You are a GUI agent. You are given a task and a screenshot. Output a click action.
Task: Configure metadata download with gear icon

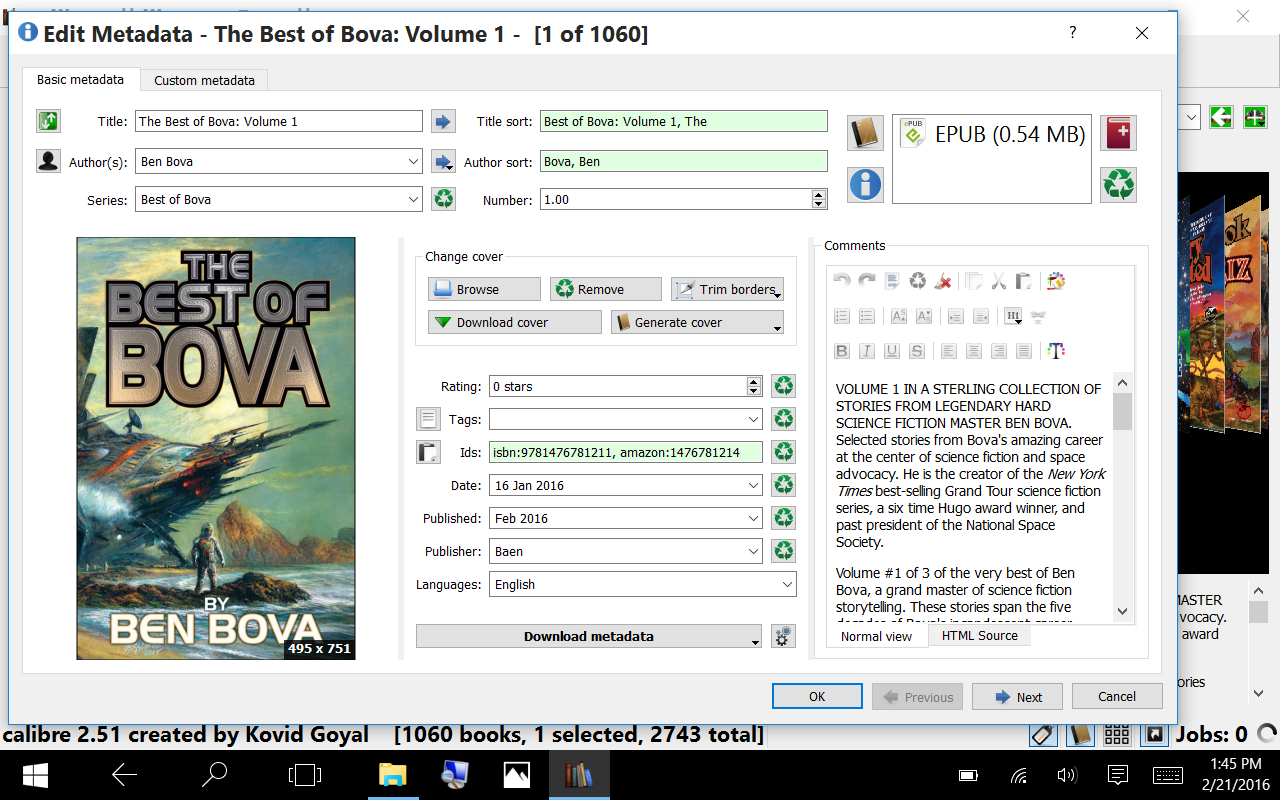[x=784, y=636]
